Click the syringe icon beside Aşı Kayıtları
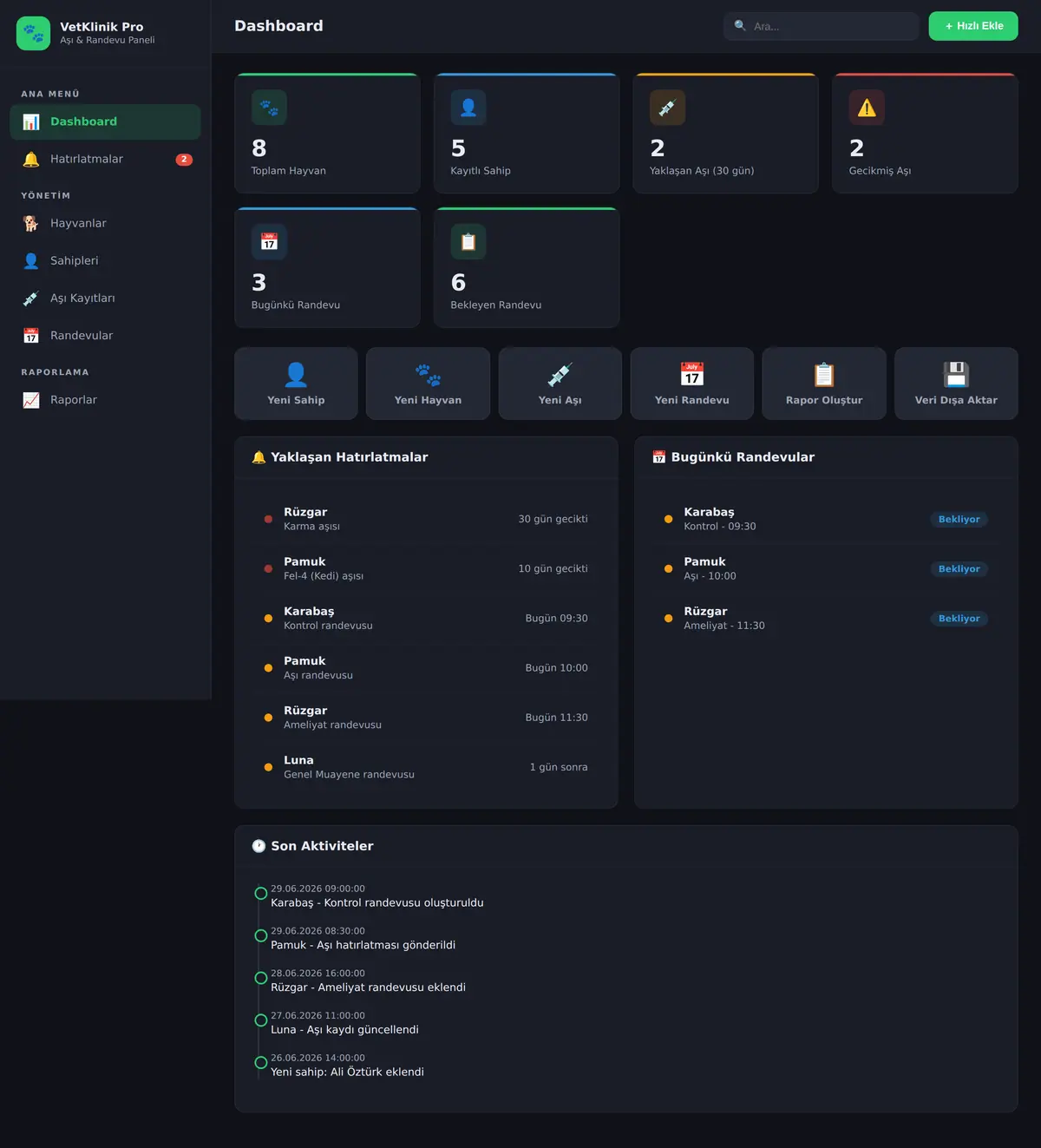1041x1148 pixels. 31,298
